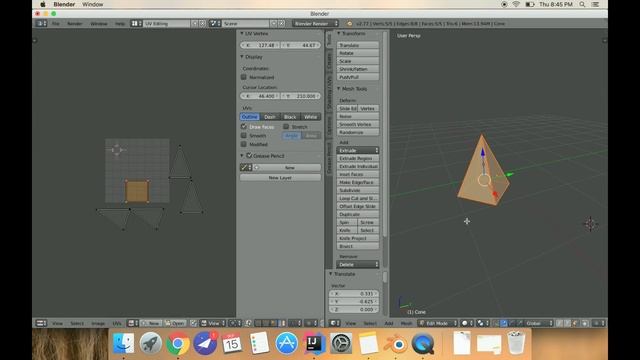The image size is (640, 360).
Task: Open the UVs menu in UV editor header
Action: tap(117, 323)
